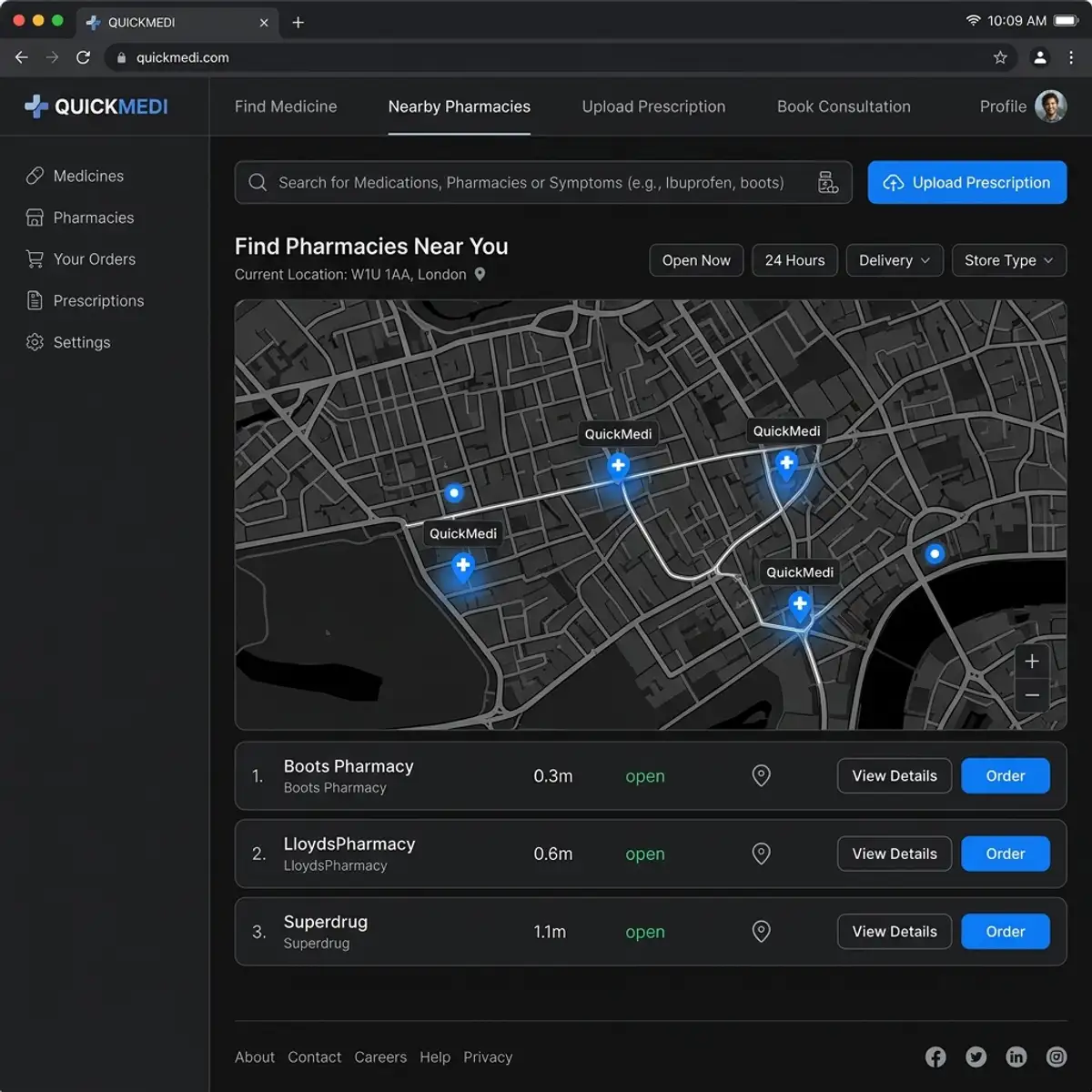Open the Help footer link
This screenshot has width=1092, height=1092.
click(x=435, y=1057)
